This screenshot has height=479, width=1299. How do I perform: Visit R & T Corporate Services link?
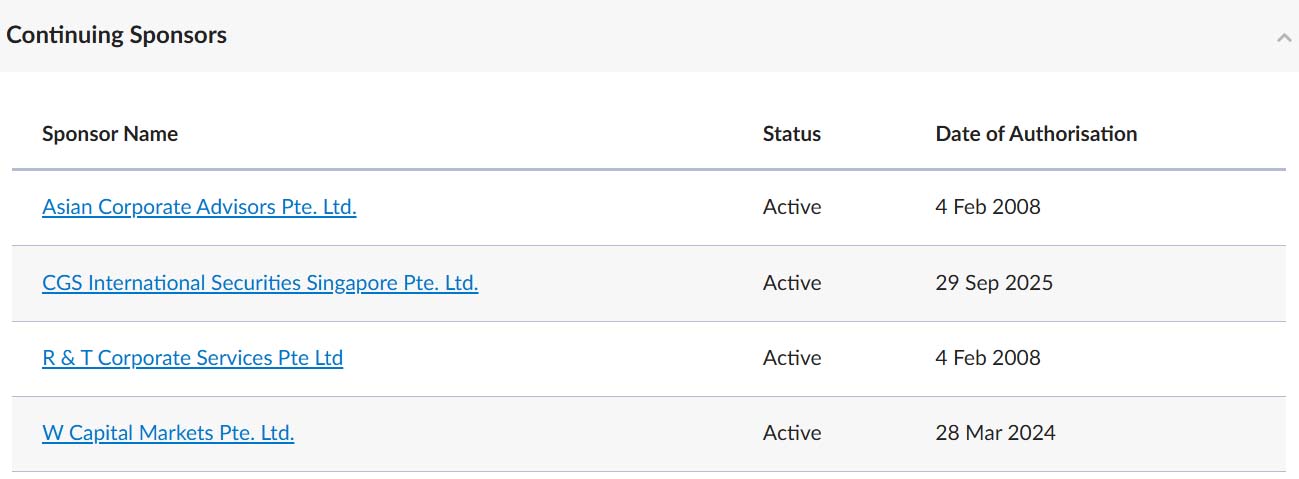coord(192,358)
